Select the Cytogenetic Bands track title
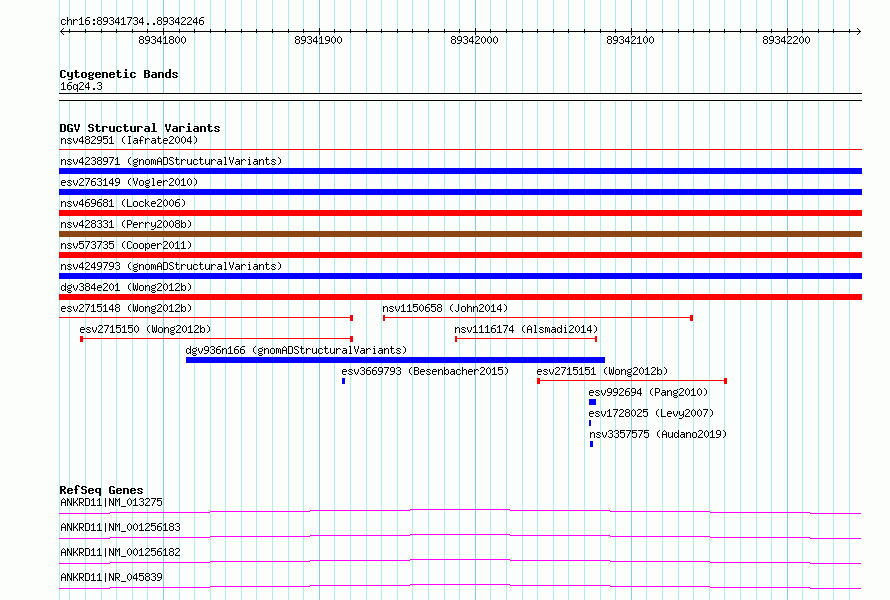Viewport: 890px width, 600px height. click(x=119, y=74)
